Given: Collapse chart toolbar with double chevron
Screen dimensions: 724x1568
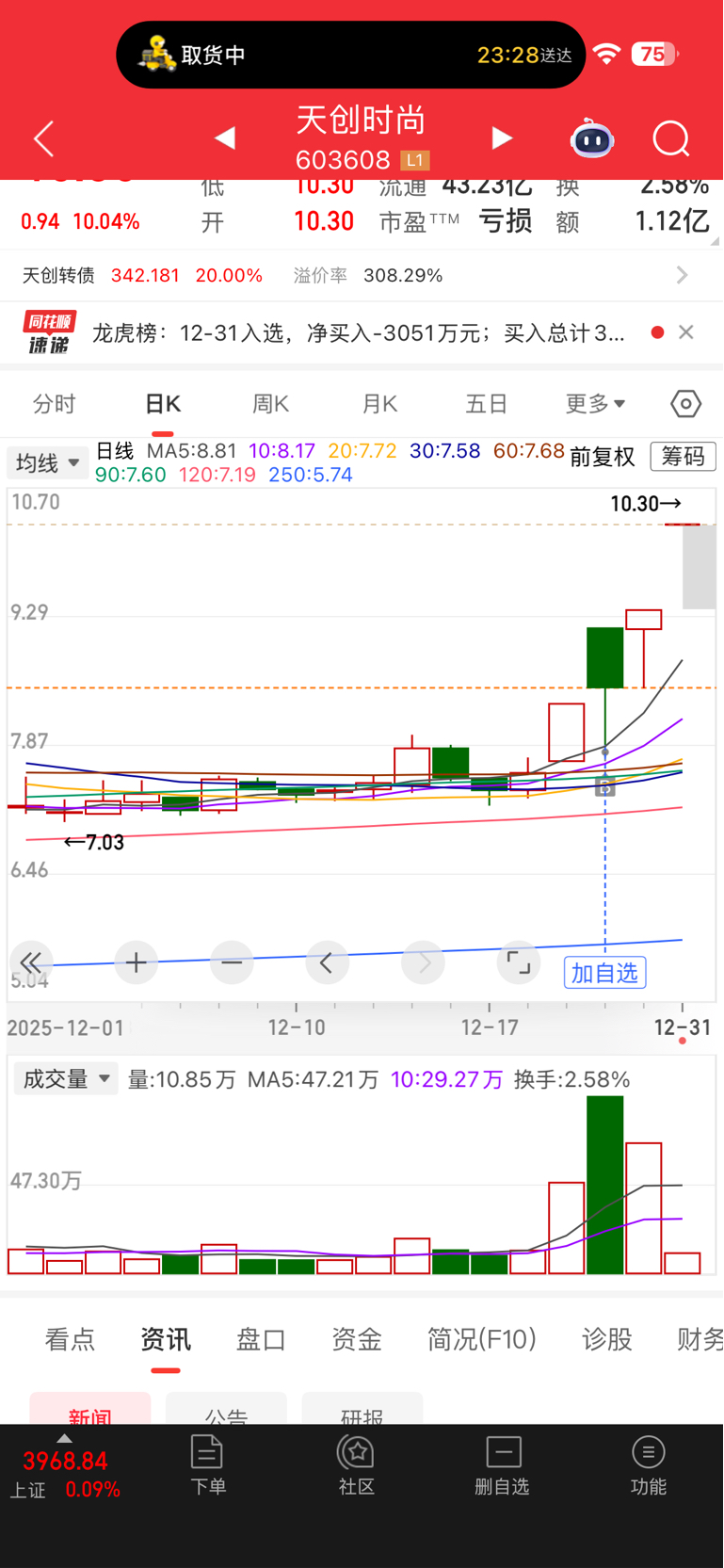Looking at the screenshot, I should pyautogui.click(x=31, y=962).
